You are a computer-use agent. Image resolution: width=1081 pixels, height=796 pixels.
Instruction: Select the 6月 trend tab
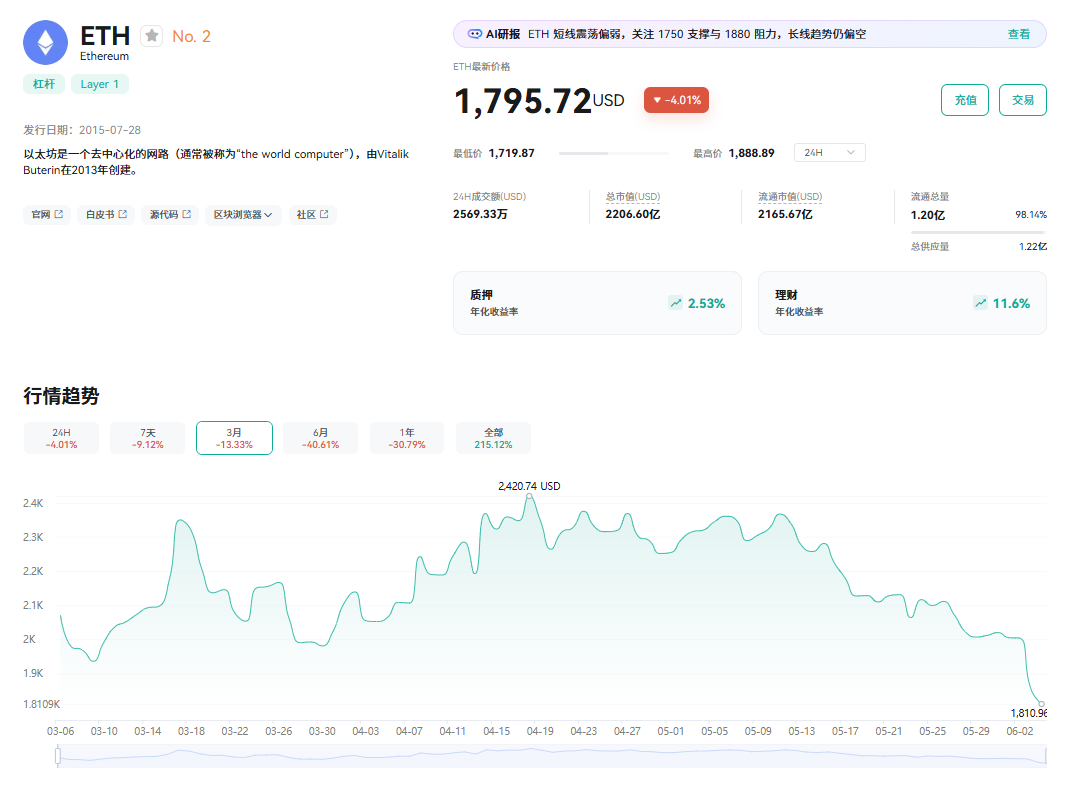[321, 438]
